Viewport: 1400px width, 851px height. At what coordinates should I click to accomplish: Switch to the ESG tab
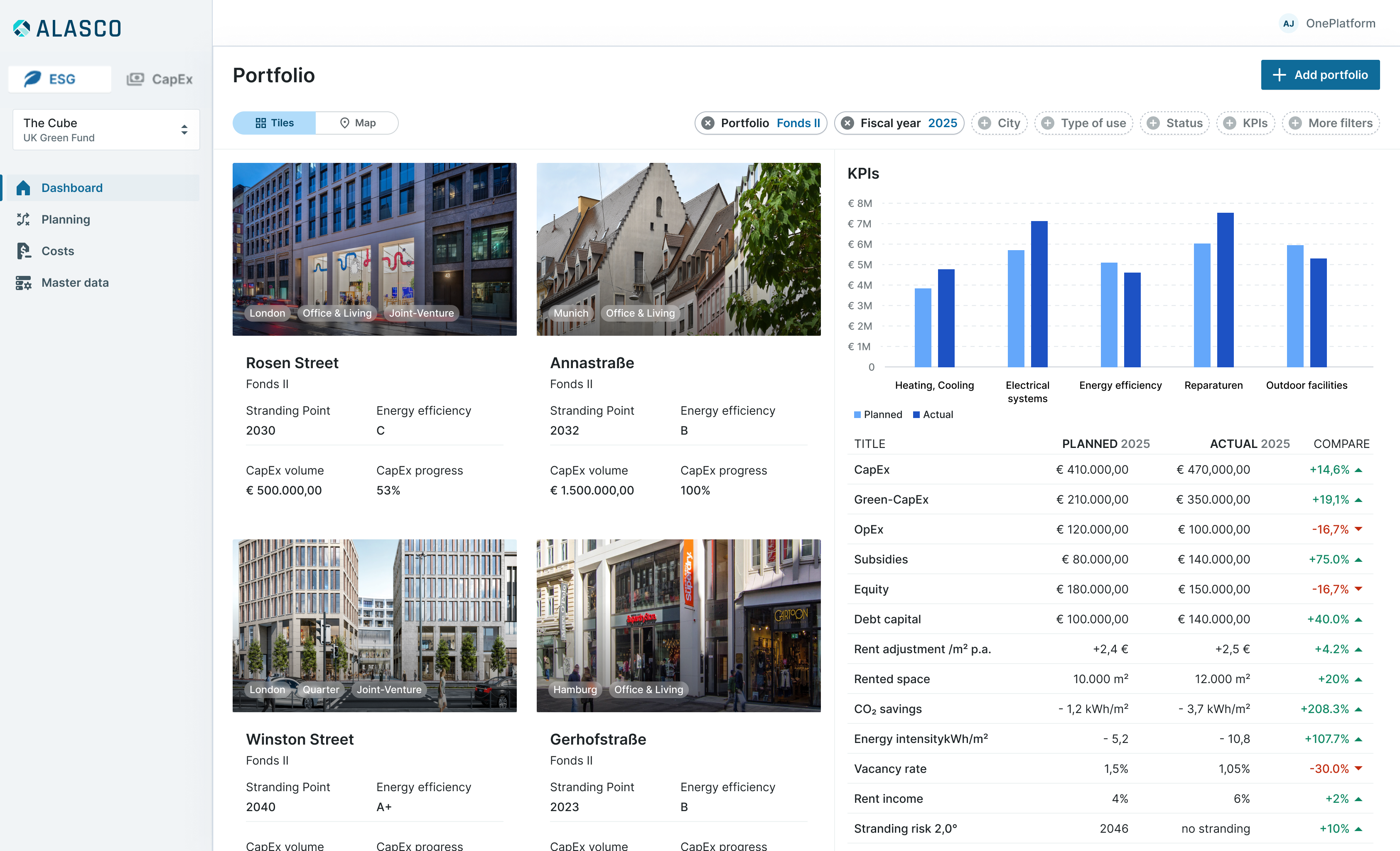(60, 79)
